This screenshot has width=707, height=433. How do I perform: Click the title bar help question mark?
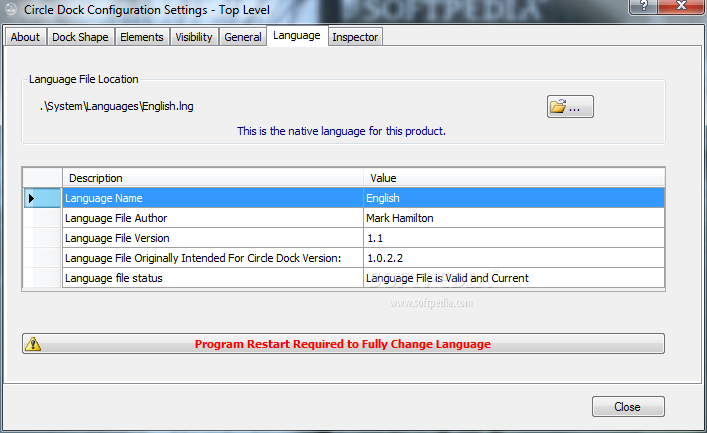click(644, 6)
